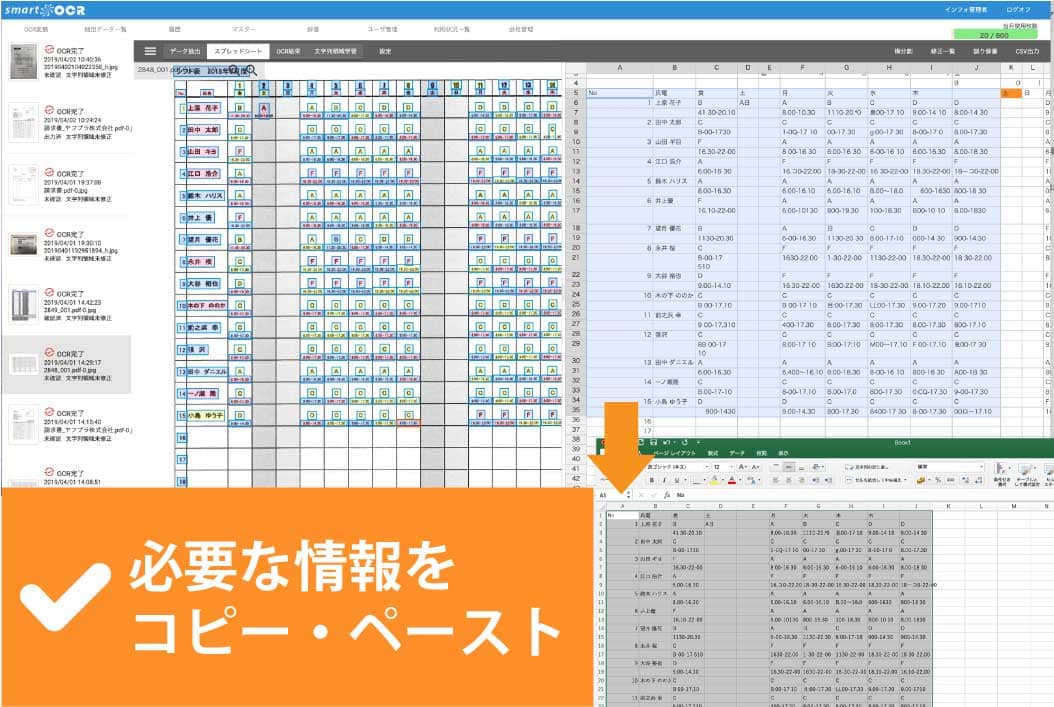Click 修正一覧 in dark toolbar
Viewport: 1054px width, 707px height.
pos(942,51)
